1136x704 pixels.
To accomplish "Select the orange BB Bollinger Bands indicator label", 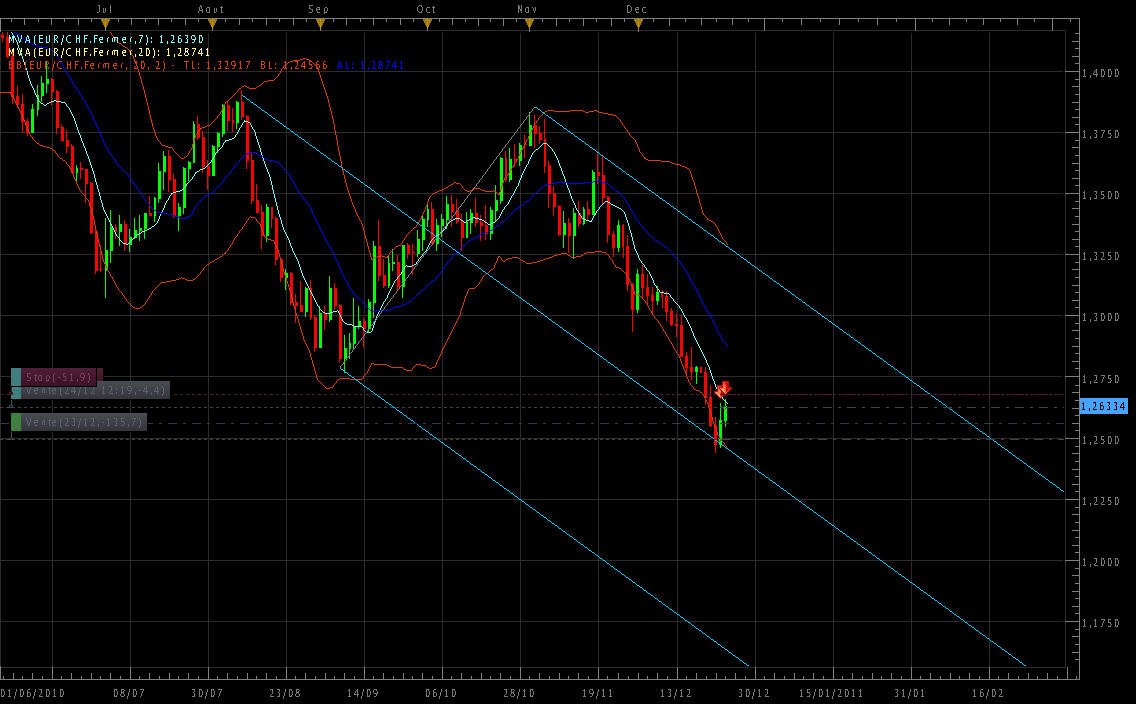I will pos(205,65).
